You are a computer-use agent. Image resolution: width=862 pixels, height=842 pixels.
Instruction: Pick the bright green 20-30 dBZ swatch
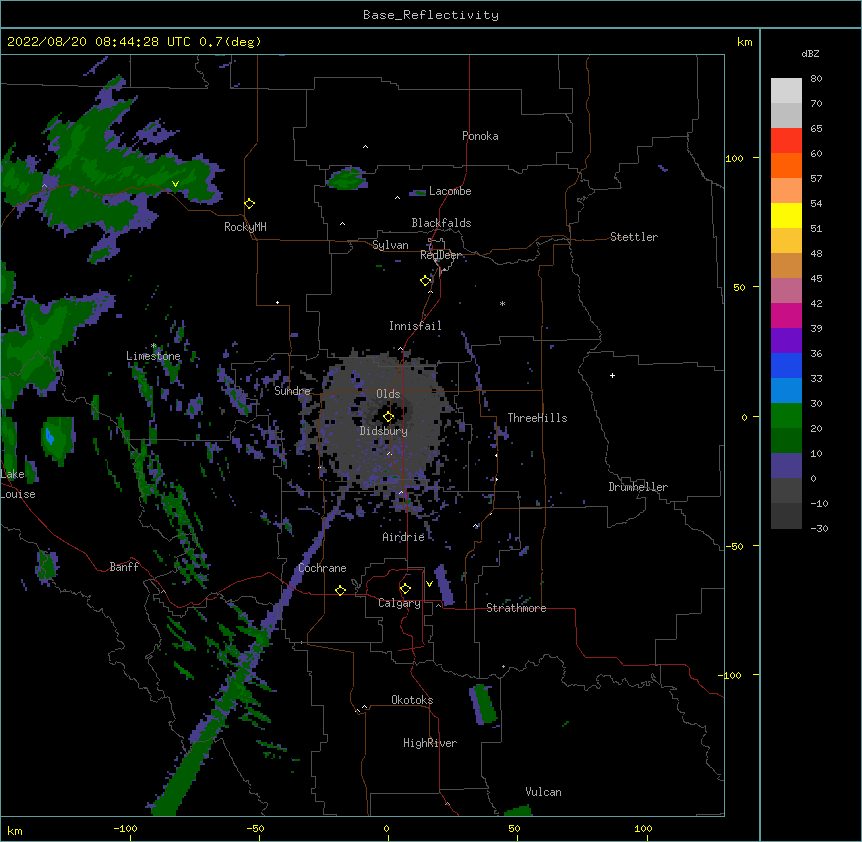pyautogui.click(x=786, y=416)
